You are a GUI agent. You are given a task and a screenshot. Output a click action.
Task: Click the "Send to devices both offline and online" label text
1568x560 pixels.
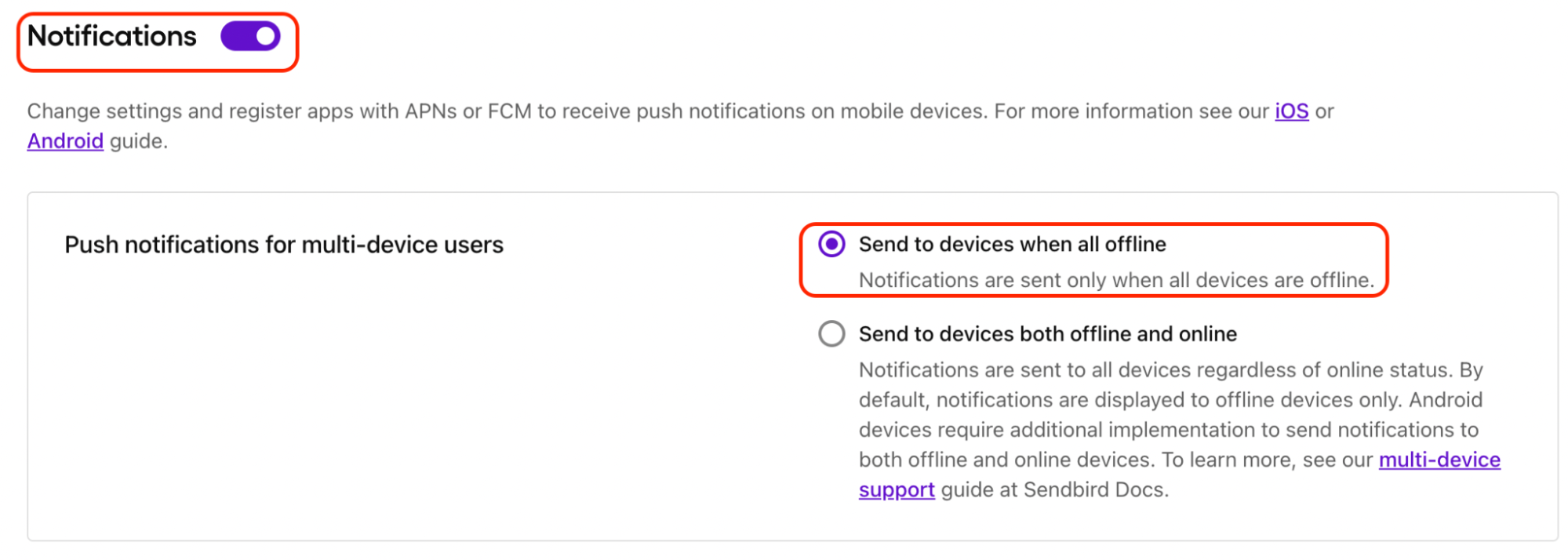[1047, 333]
